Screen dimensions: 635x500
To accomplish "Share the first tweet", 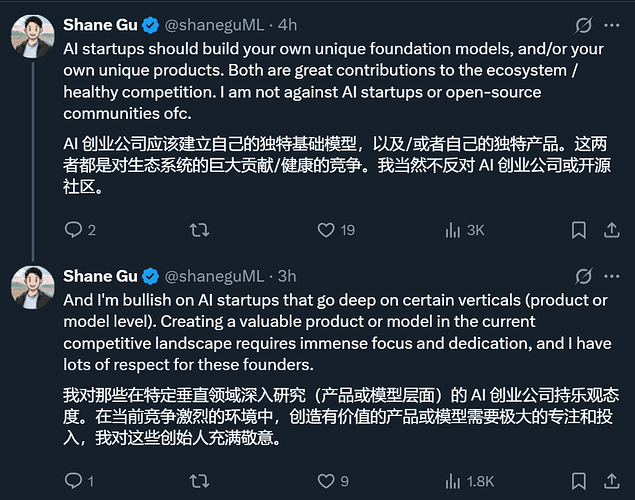I will [x=612, y=230].
